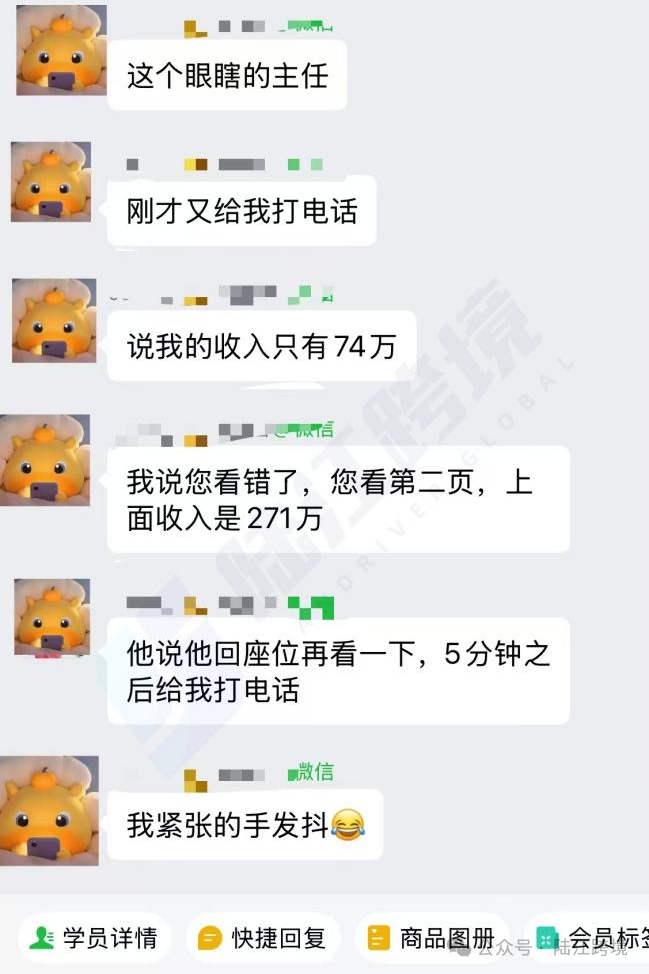649x974 pixels.
Task: Select the message bubble 这个眼瞎的主任
Action: coord(227,75)
